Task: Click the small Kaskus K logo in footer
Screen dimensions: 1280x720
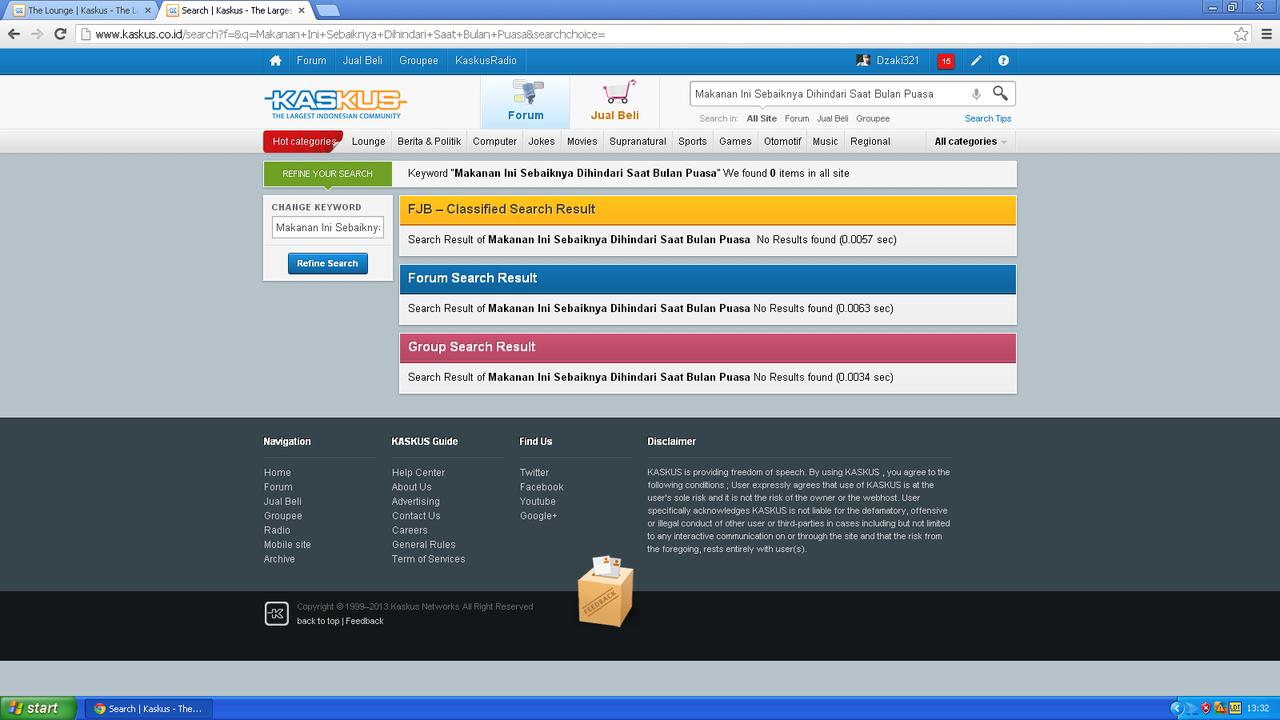Action: 277,614
